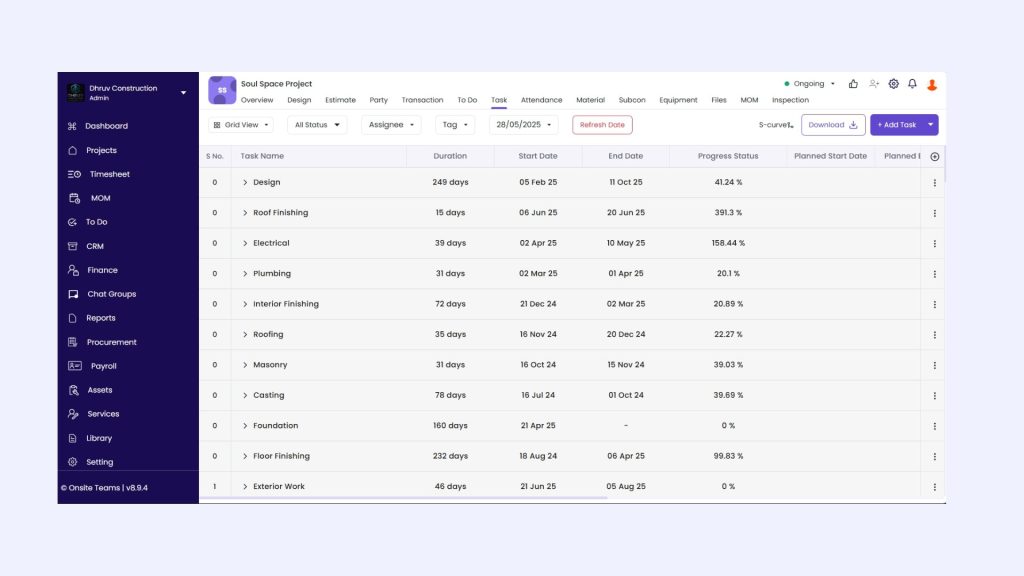The width and height of the screenshot is (1024, 576).
Task: Expand the Electrical task row
Action: tap(245, 243)
